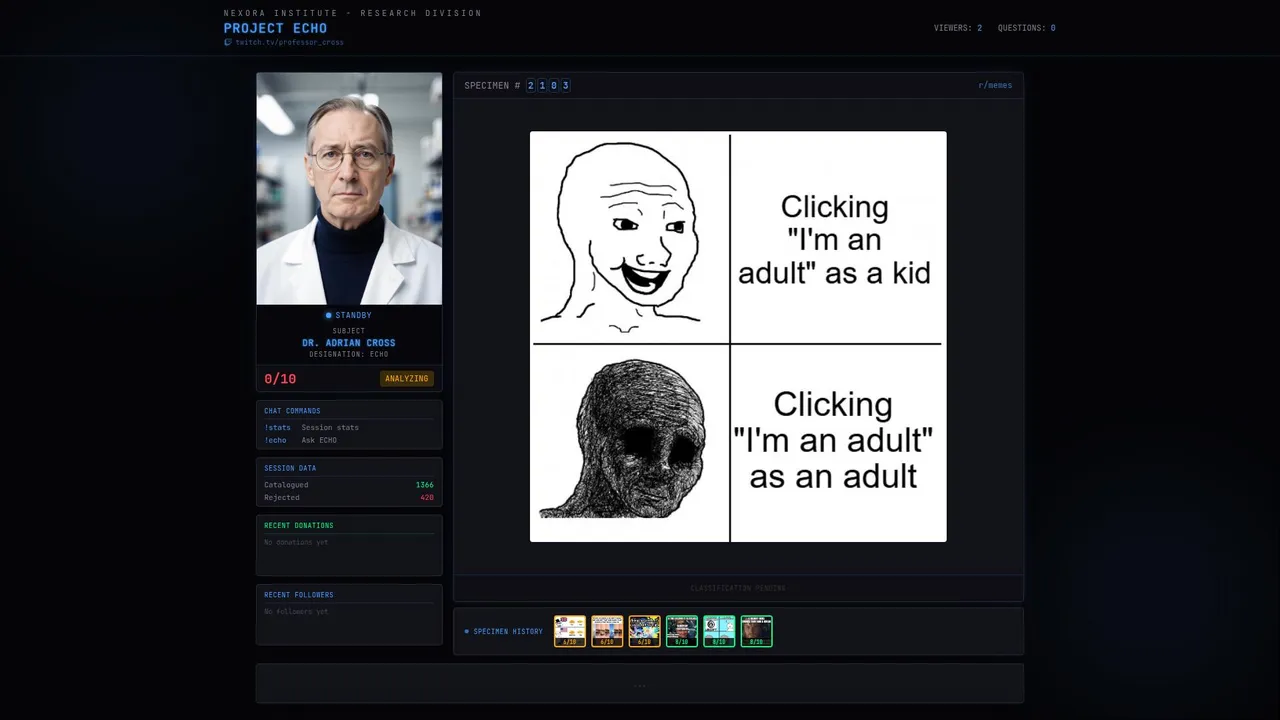
Task: Open the fifth specimen history thumbnail
Action: 719,631
